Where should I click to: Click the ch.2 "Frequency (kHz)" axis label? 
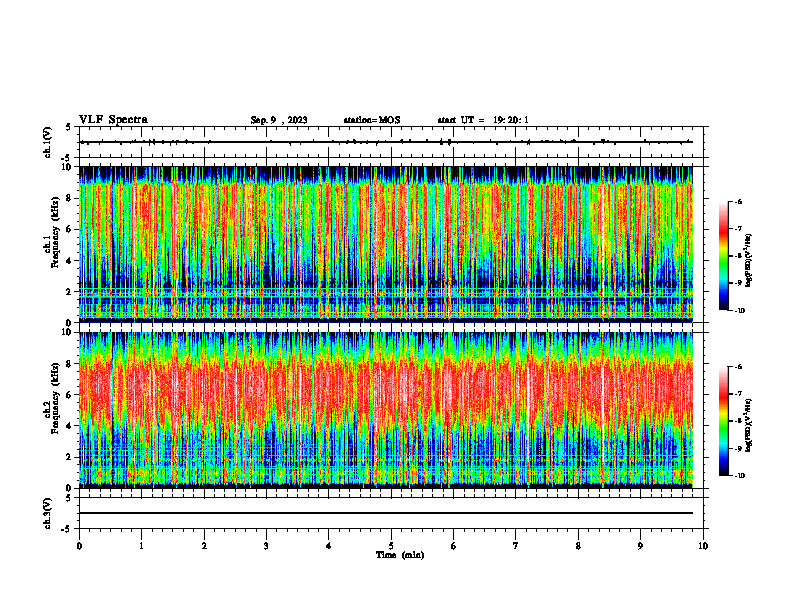(x=57, y=398)
